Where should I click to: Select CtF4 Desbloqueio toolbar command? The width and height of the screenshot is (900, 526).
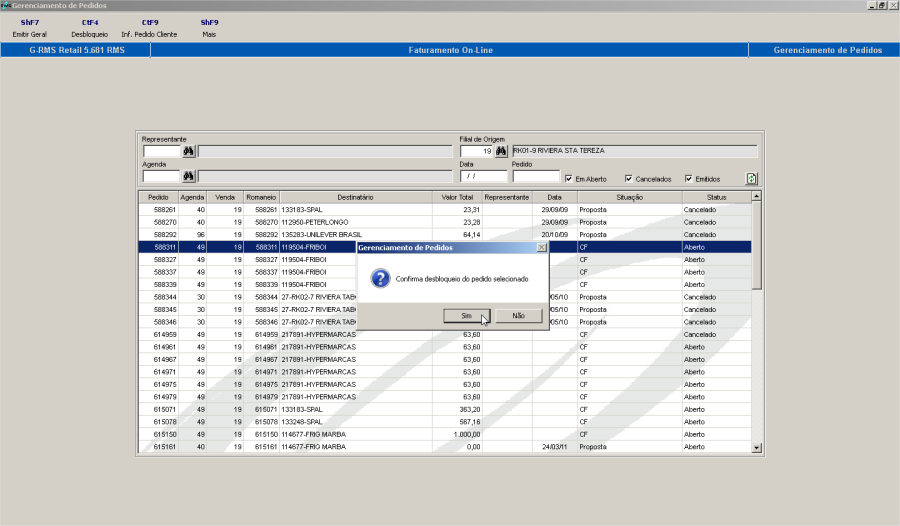[x=90, y=28]
